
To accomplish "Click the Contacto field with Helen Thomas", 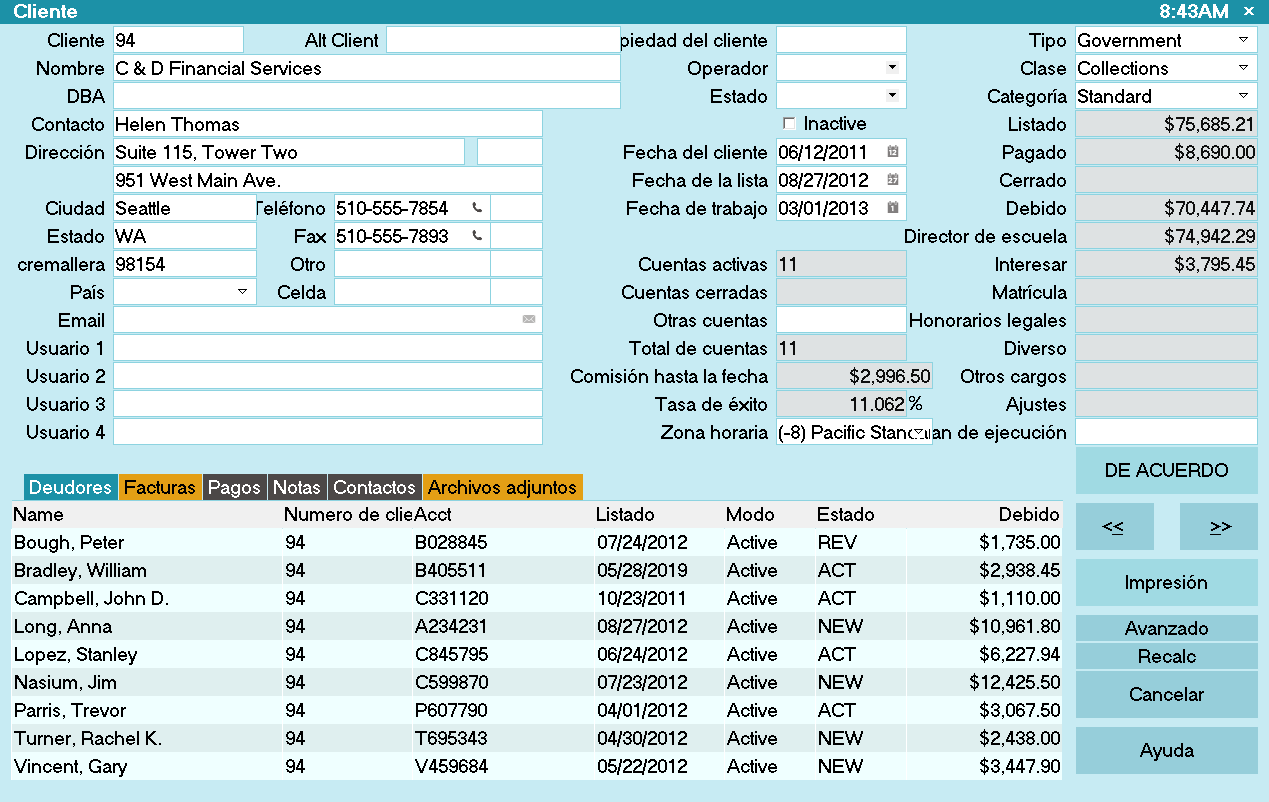I will pos(328,124).
